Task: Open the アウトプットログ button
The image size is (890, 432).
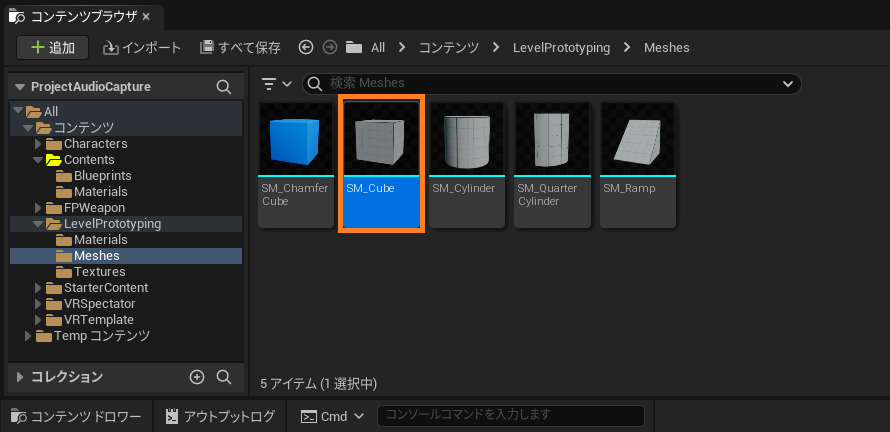Action: click(220, 416)
